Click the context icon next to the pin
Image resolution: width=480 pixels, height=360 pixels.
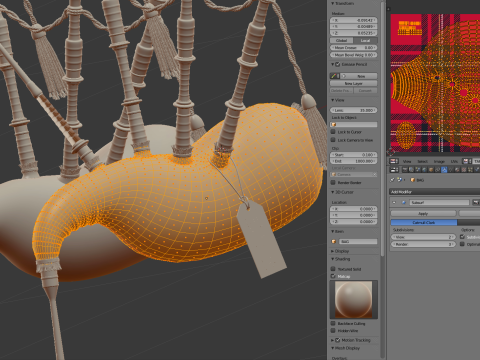[400, 179]
